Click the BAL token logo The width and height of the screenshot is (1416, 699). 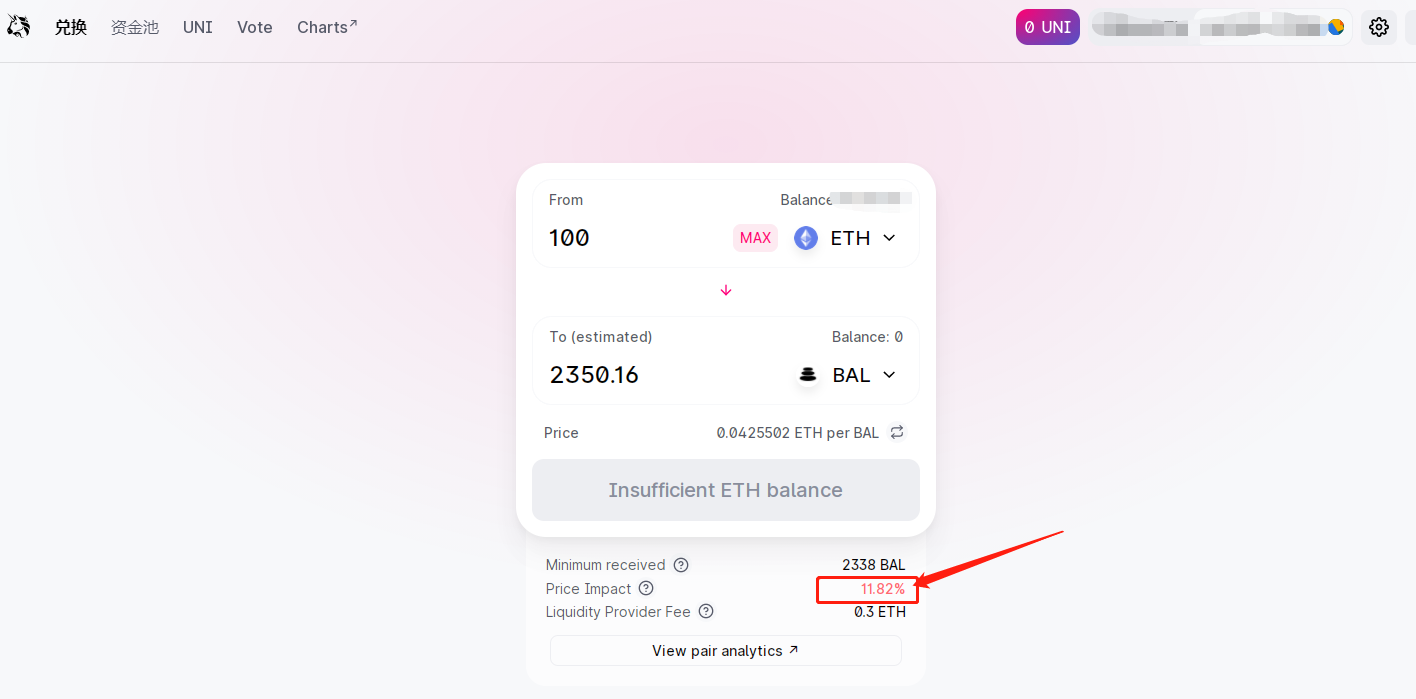pos(808,375)
